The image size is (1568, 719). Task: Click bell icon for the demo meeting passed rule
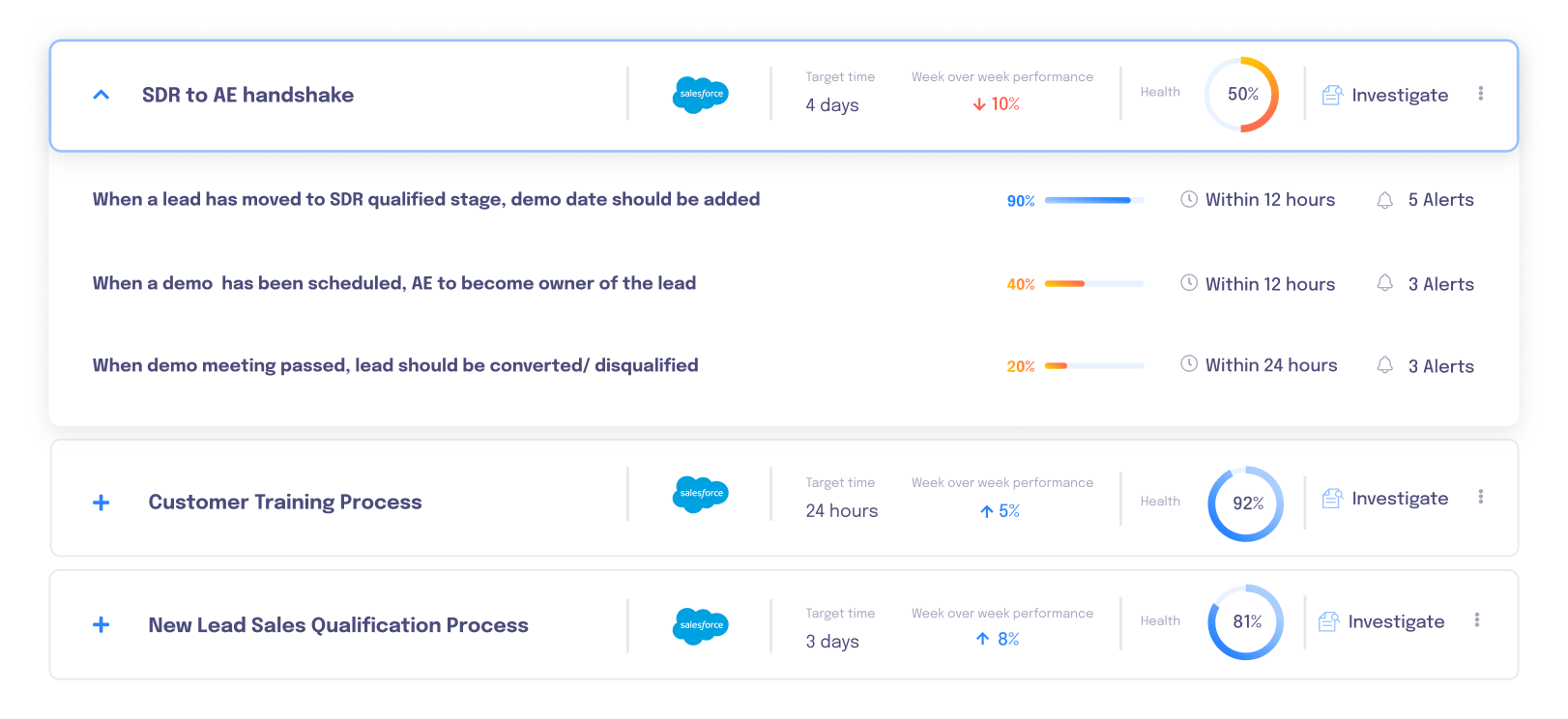pos(1384,365)
